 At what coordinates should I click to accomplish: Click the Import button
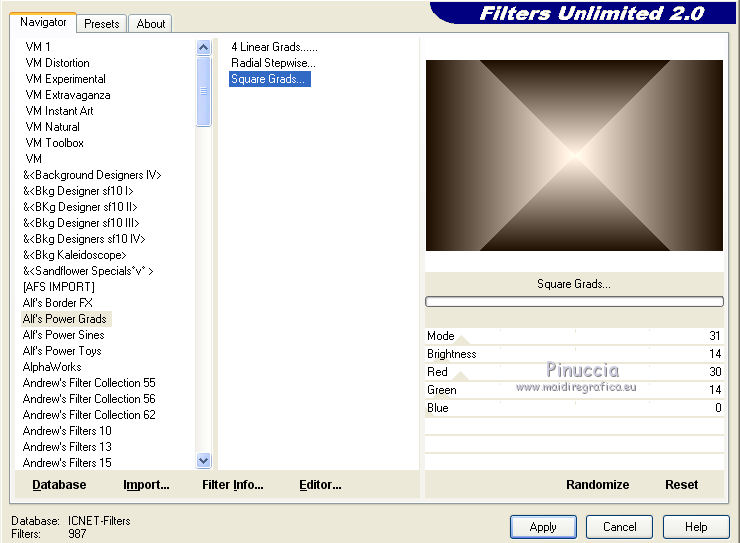click(x=146, y=485)
